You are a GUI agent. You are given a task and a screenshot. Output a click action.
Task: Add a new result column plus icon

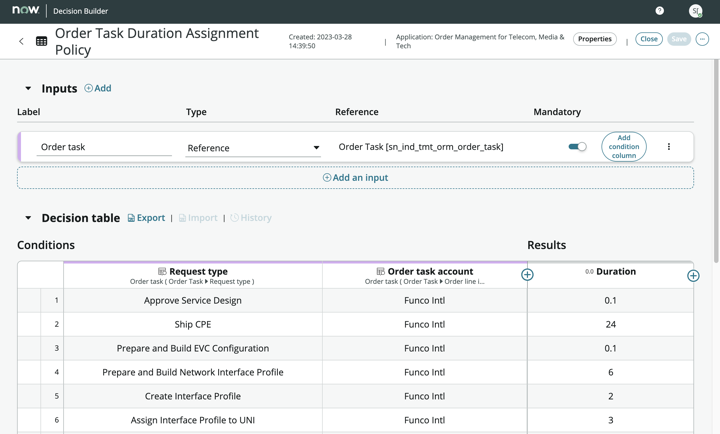[x=693, y=276]
